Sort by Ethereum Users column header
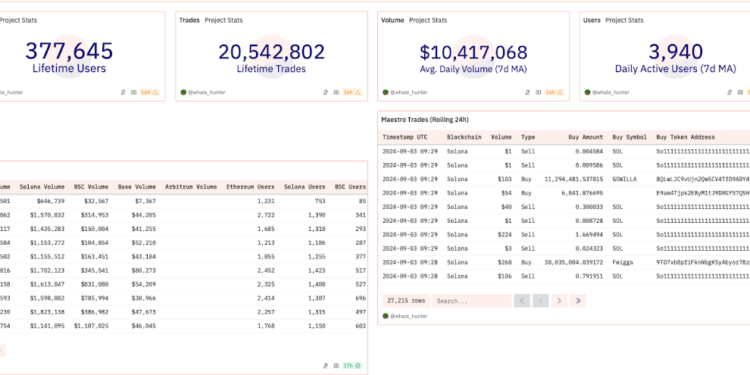The width and height of the screenshot is (750, 375). click(251, 187)
